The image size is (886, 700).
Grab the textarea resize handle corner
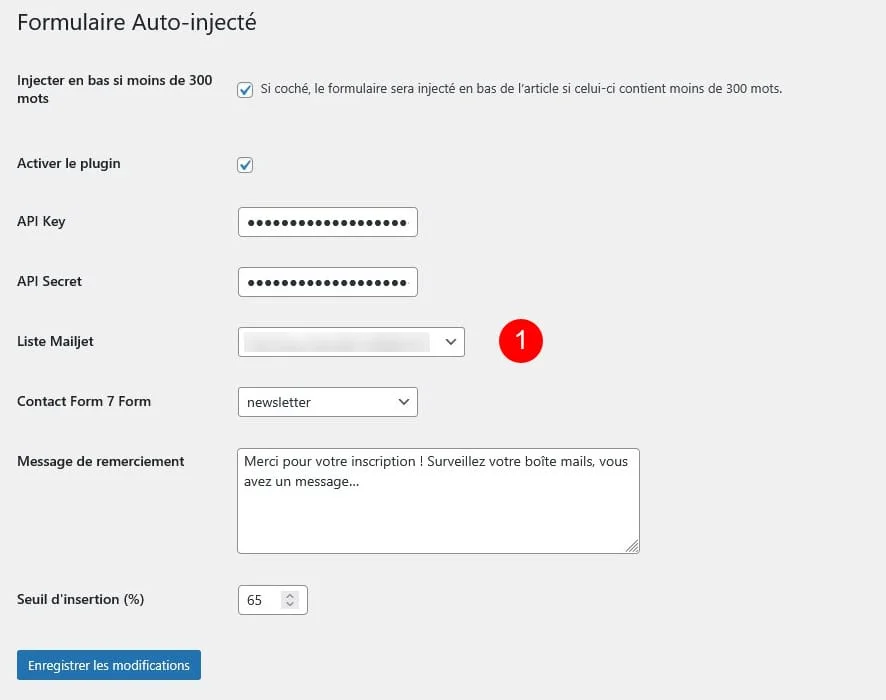point(632,546)
